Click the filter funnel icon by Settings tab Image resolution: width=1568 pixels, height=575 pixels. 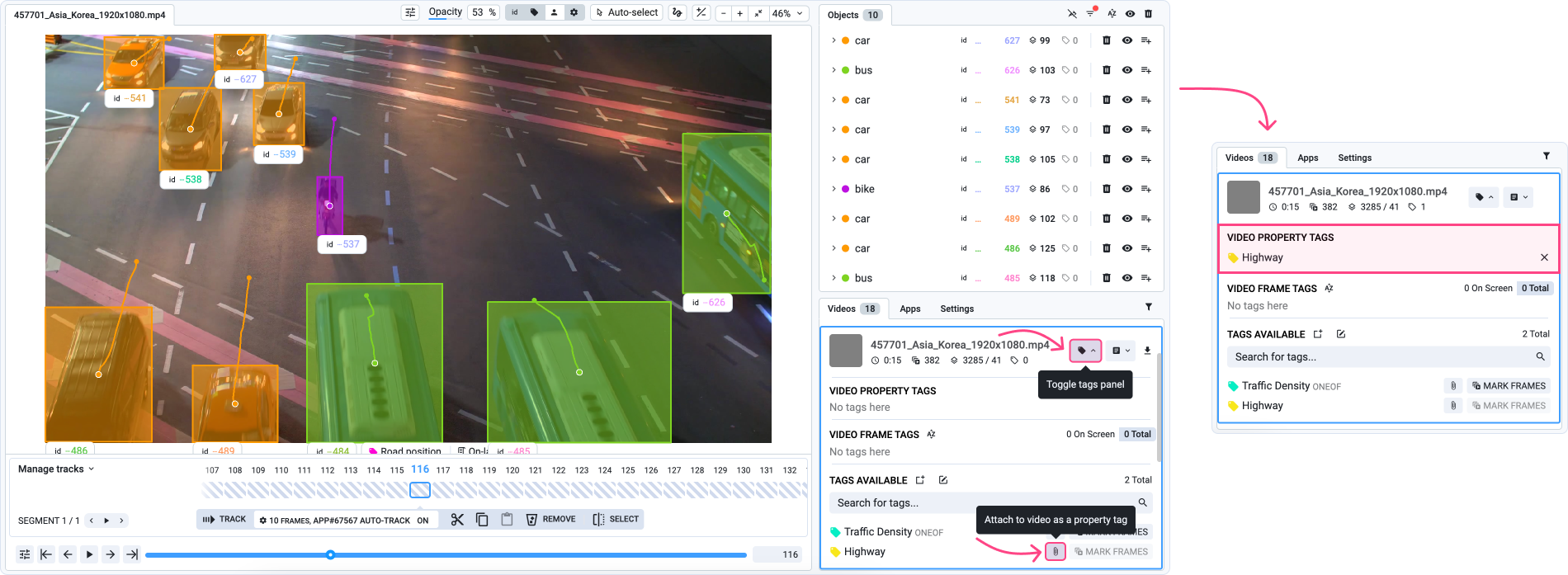tap(1148, 307)
